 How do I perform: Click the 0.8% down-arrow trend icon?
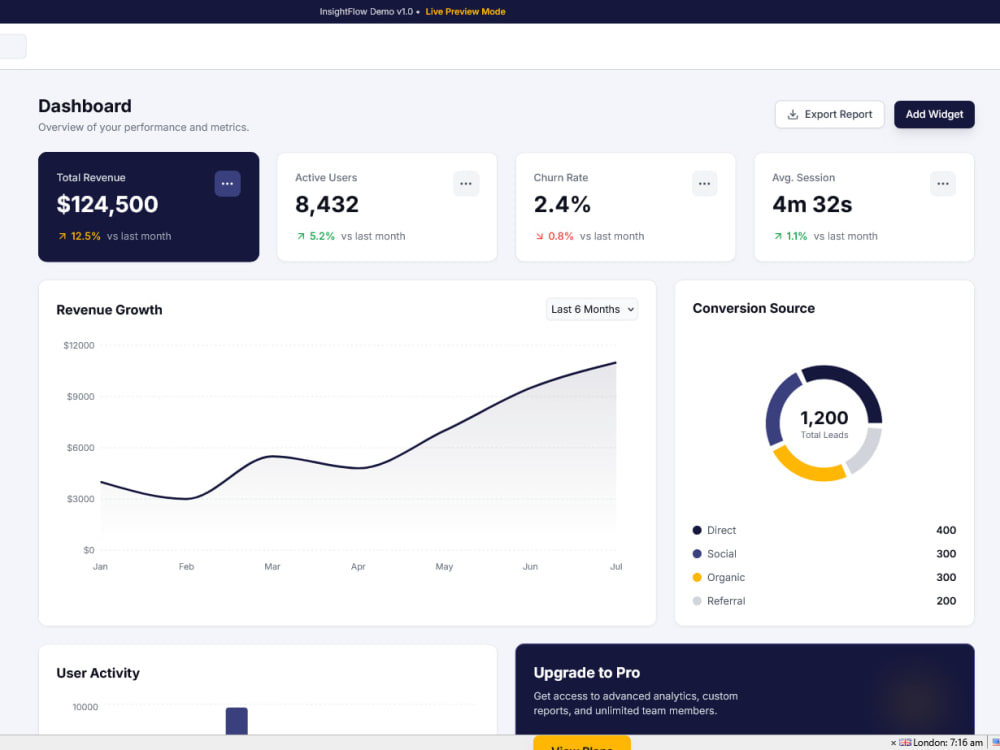[x=539, y=236]
